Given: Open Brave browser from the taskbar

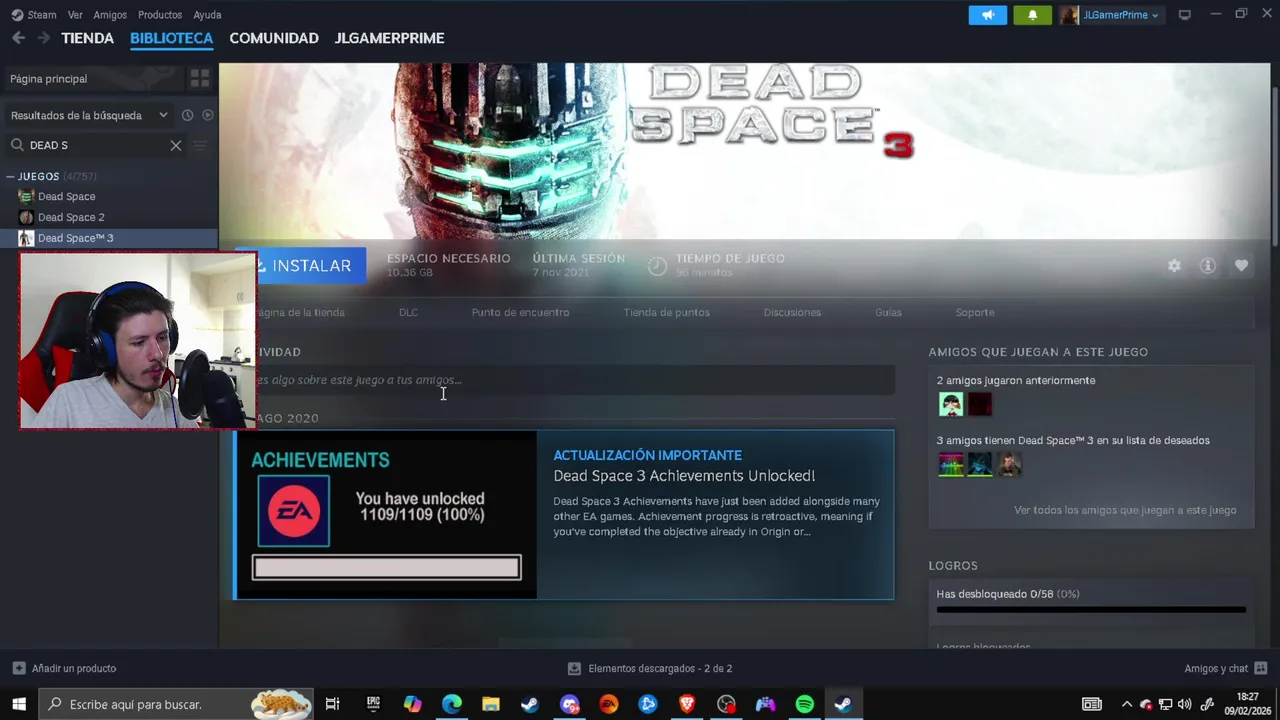Looking at the screenshot, I should (x=687, y=704).
